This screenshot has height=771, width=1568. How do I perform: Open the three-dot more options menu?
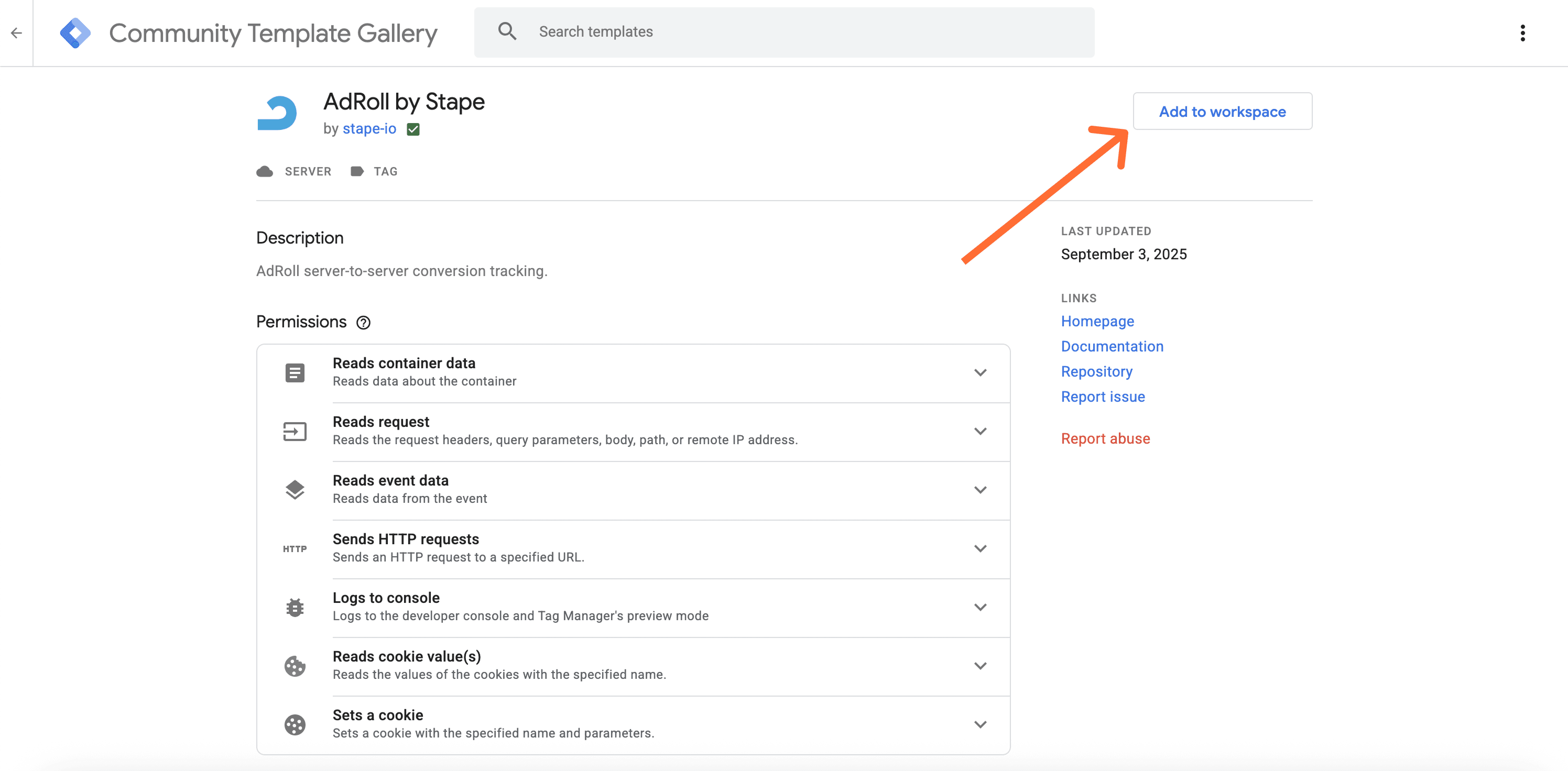coord(1522,33)
